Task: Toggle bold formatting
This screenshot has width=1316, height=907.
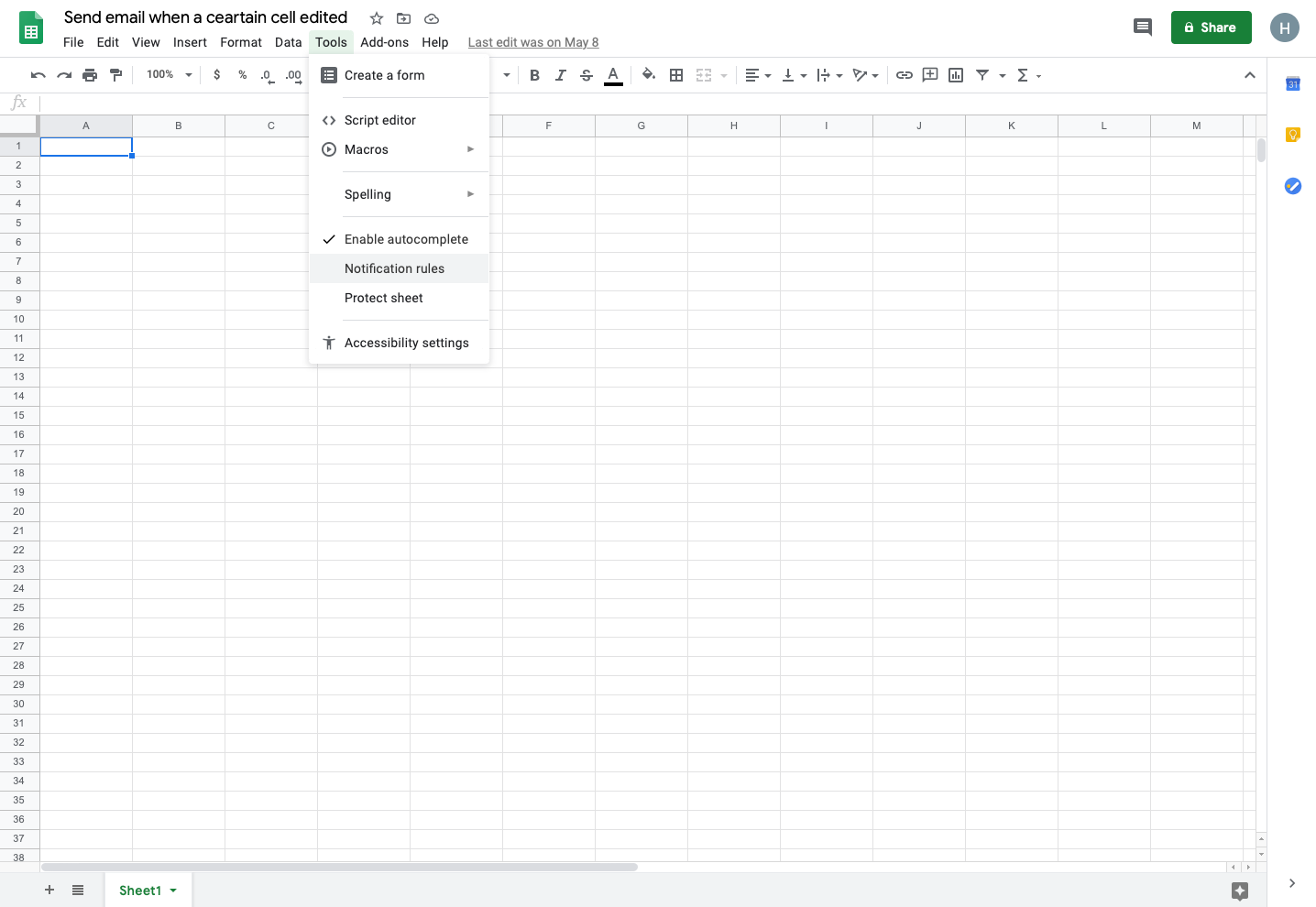Action: pos(534,75)
